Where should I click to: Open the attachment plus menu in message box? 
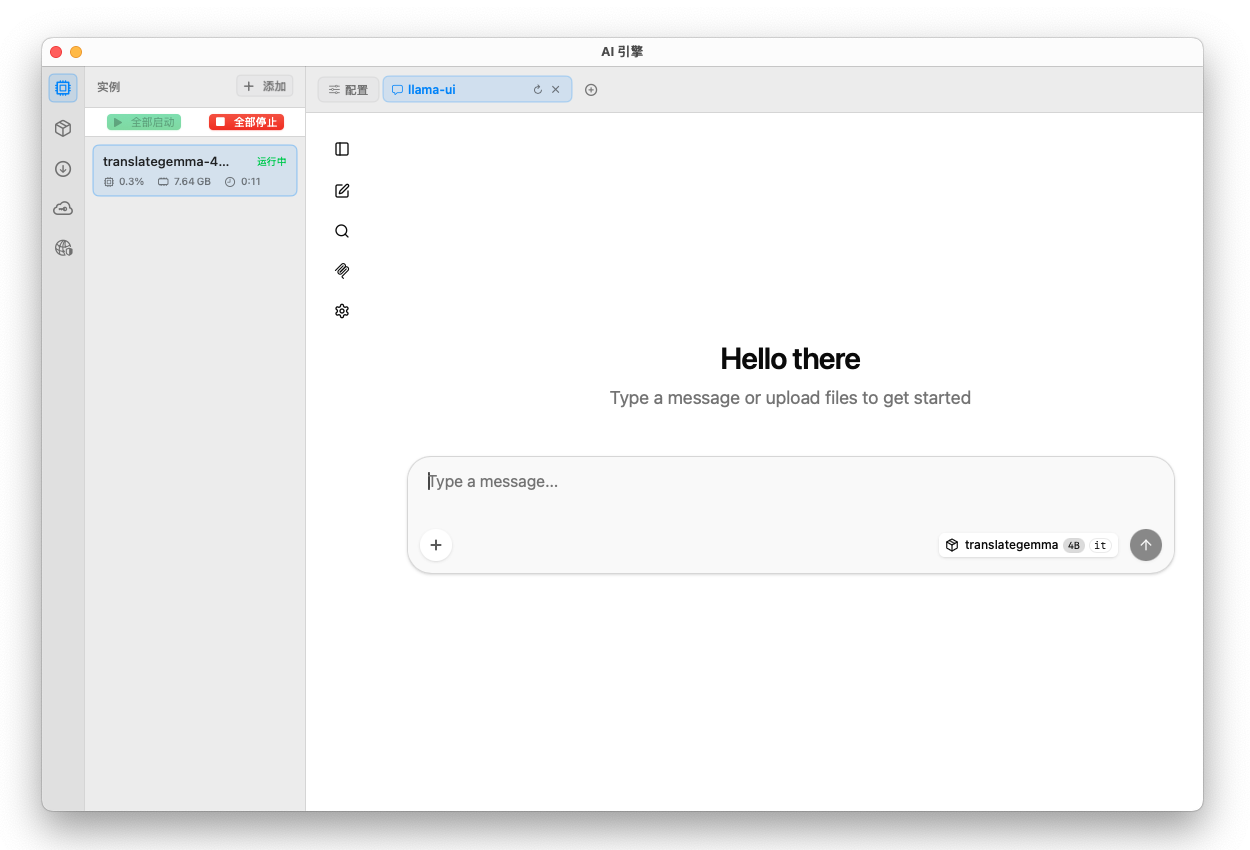[x=436, y=545]
